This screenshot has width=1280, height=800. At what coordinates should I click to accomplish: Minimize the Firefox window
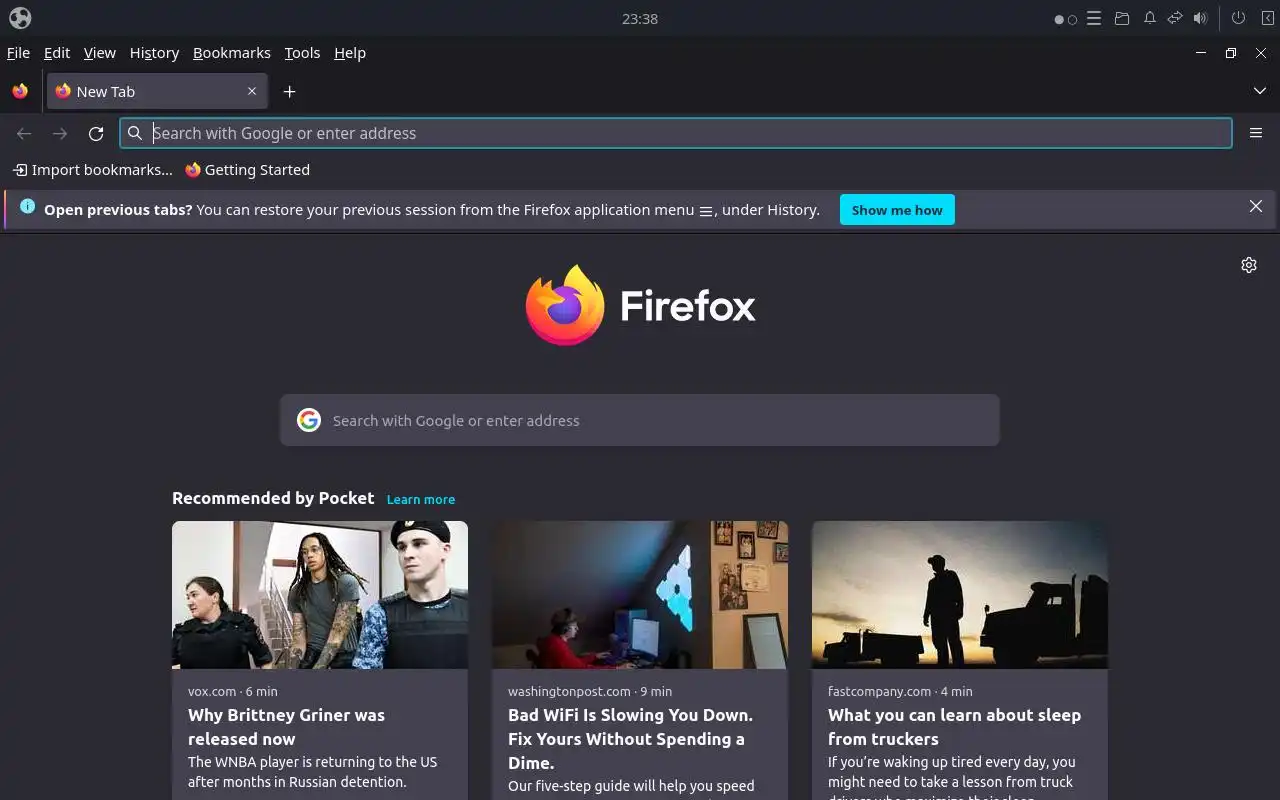tap(1201, 53)
